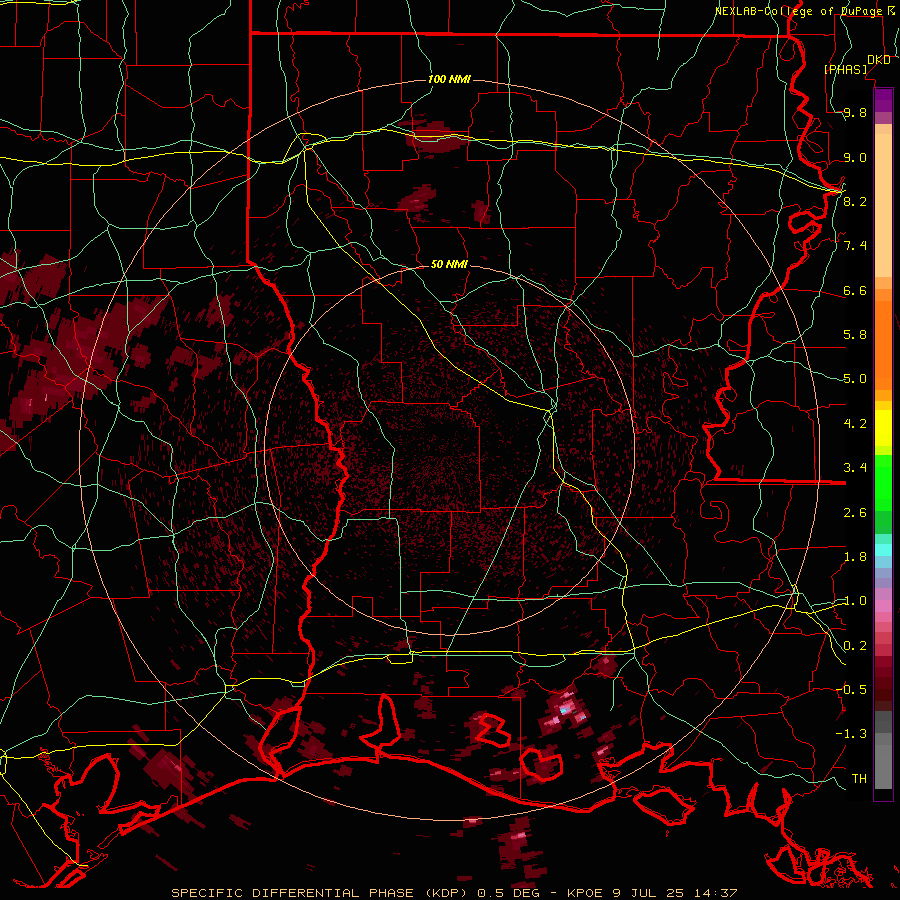
Task: Click the 100 NMI range ring label
Action: pos(449,79)
